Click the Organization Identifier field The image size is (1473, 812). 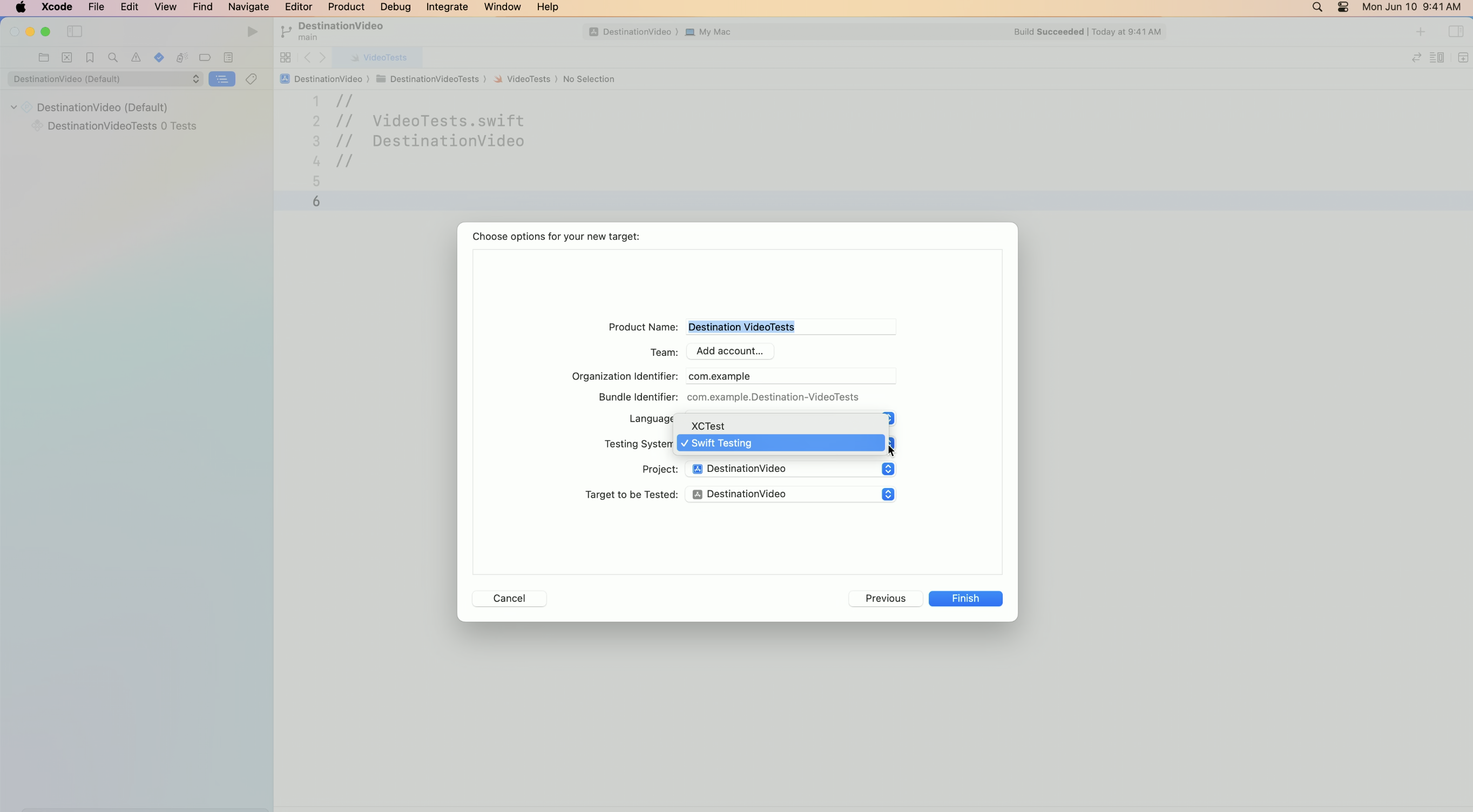[x=789, y=376]
